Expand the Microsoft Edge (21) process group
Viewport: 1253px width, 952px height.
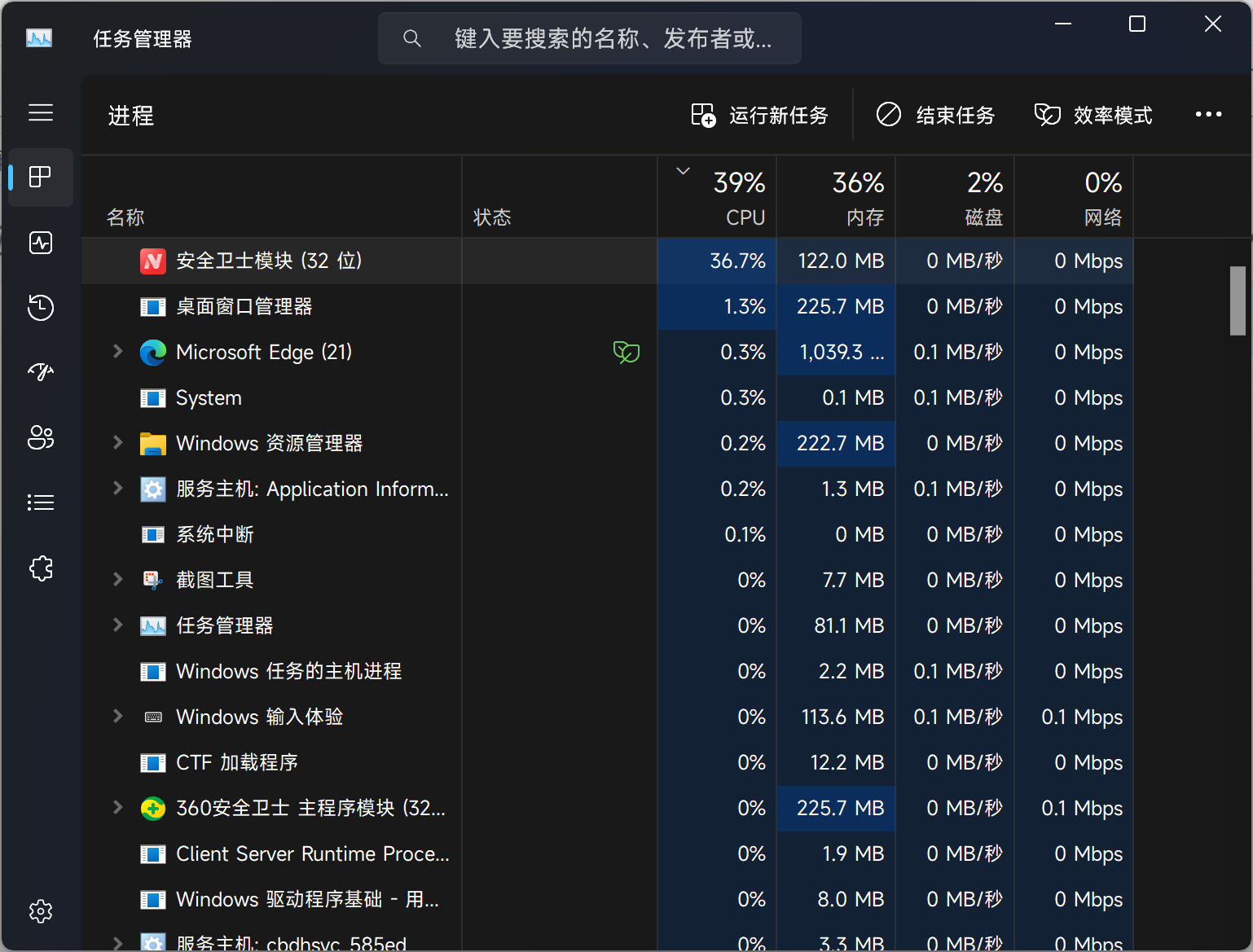click(117, 351)
